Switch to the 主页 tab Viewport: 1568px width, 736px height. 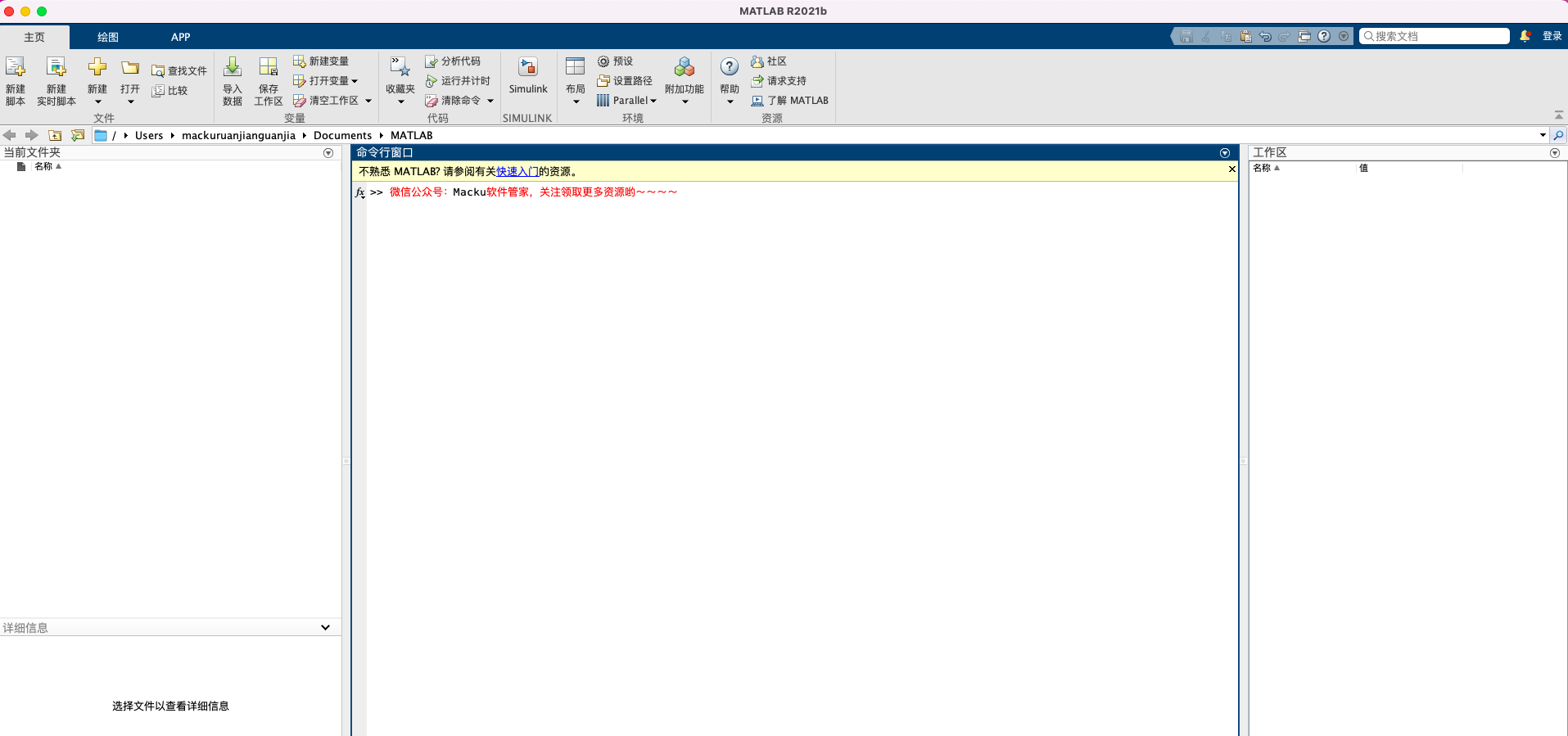[34, 37]
